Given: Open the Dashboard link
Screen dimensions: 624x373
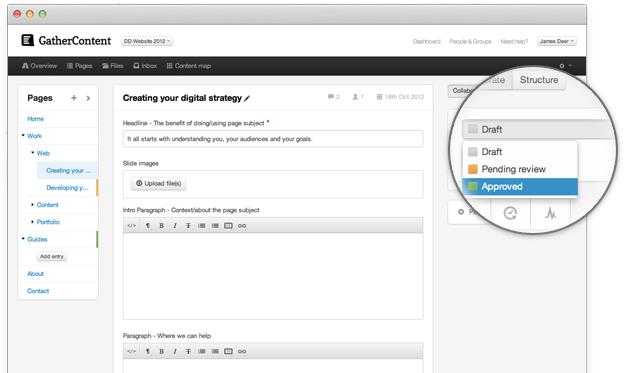Looking at the screenshot, I should click(427, 41).
